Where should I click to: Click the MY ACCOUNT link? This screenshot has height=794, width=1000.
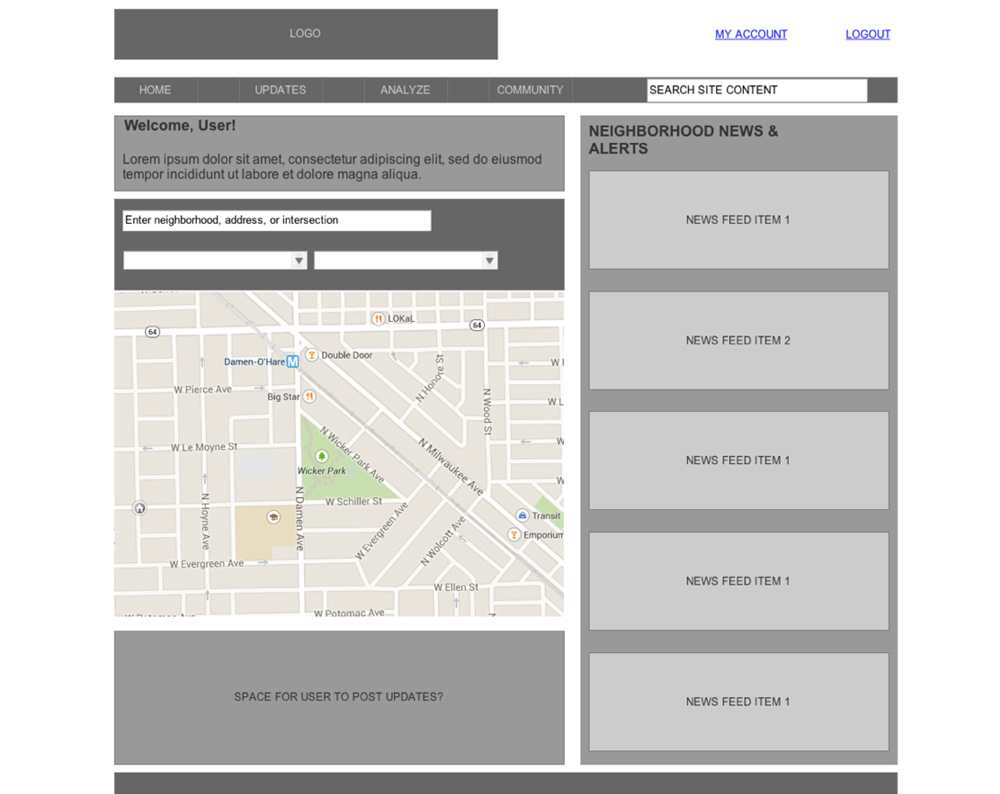pos(751,34)
